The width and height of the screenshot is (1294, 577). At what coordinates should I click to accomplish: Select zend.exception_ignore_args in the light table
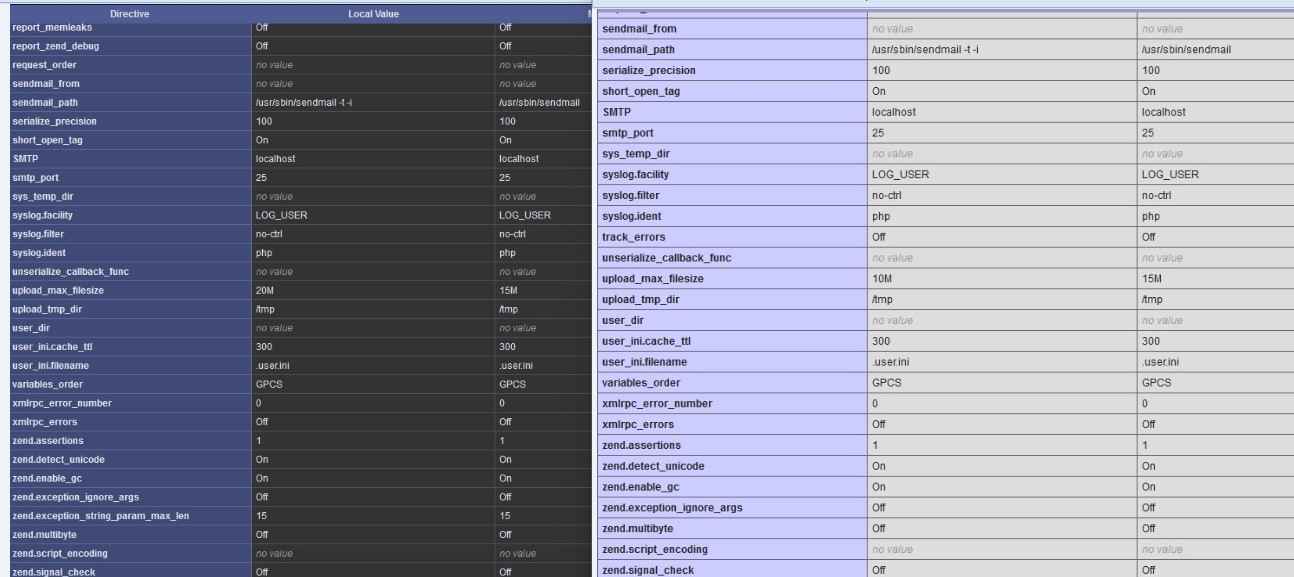(x=673, y=508)
